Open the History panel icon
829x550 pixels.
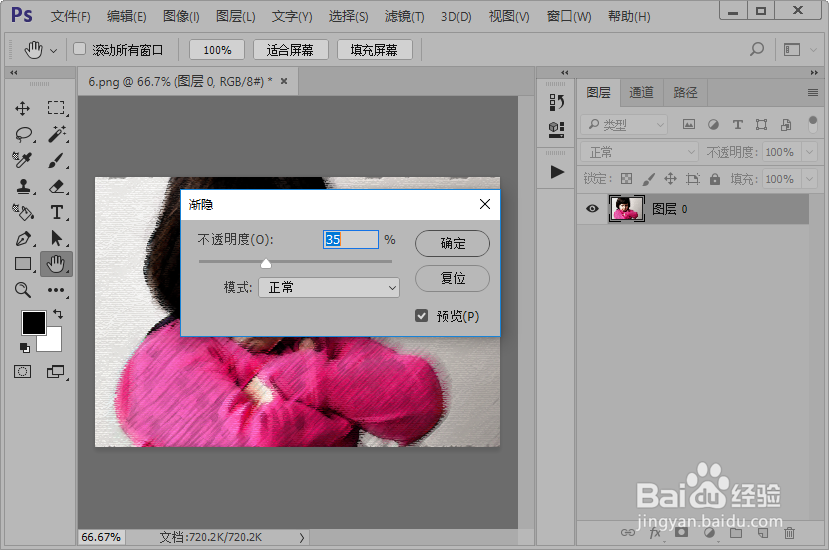pyautogui.click(x=556, y=102)
